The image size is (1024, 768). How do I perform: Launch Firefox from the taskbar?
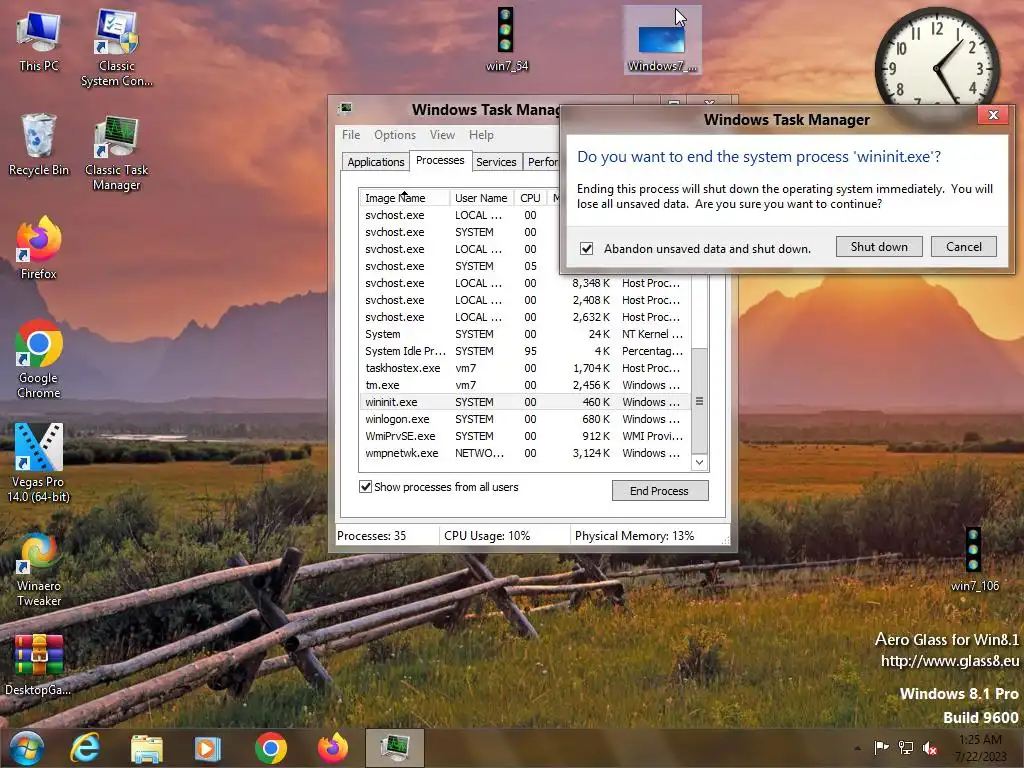[333, 748]
